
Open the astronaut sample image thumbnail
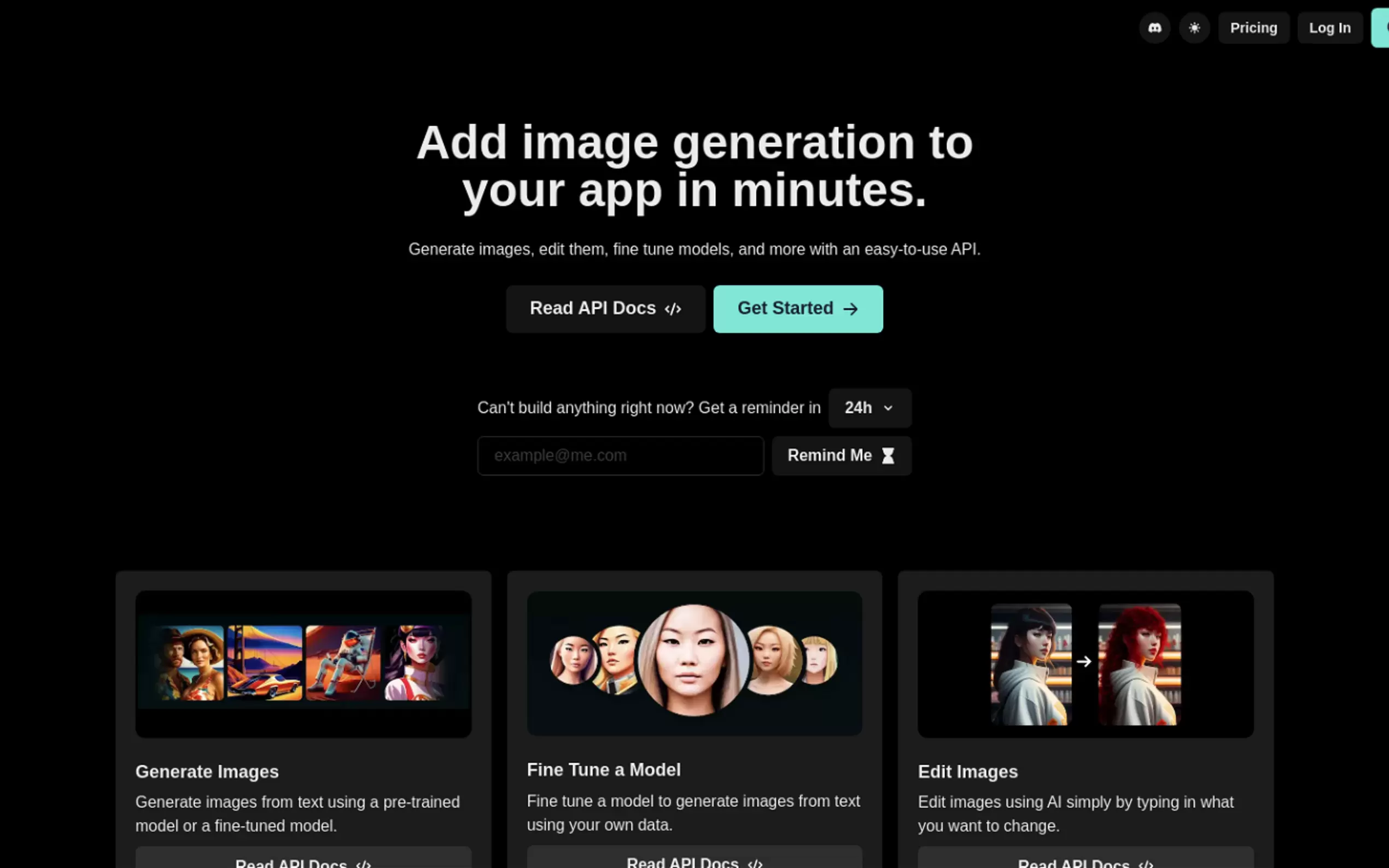[342, 662]
